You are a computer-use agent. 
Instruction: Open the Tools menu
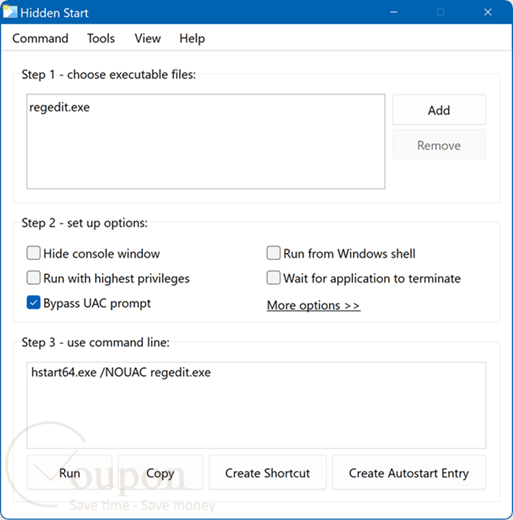coord(101,38)
